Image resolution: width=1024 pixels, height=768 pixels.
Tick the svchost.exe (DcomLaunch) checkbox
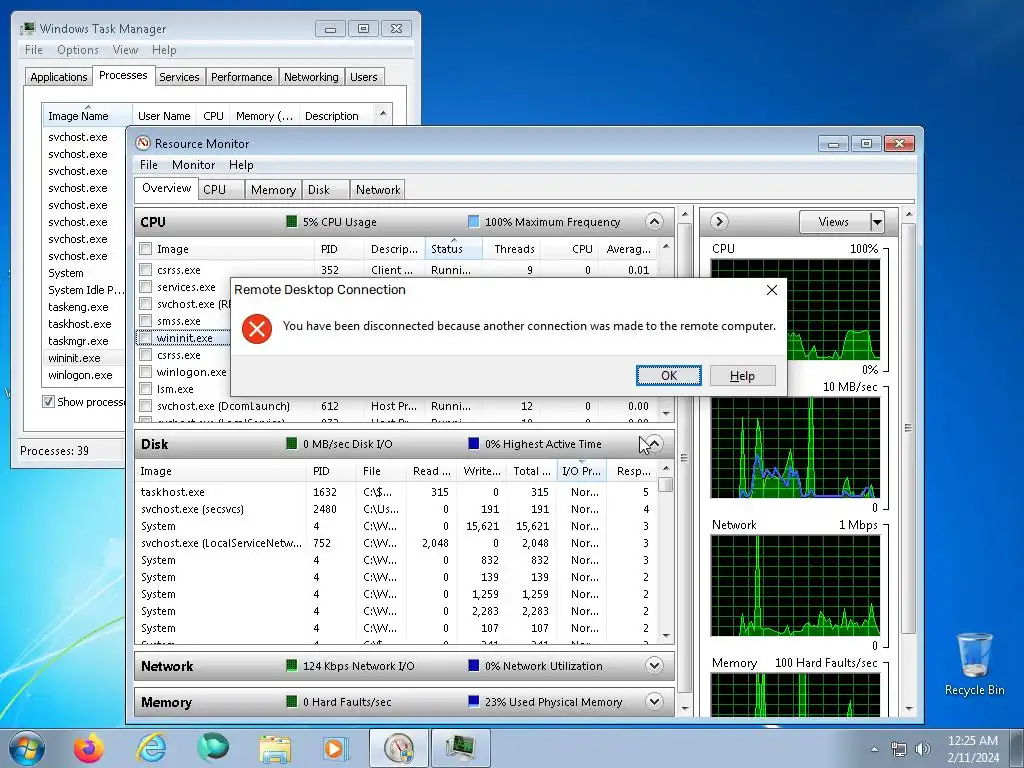pyautogui.click(x=146, y=406)
